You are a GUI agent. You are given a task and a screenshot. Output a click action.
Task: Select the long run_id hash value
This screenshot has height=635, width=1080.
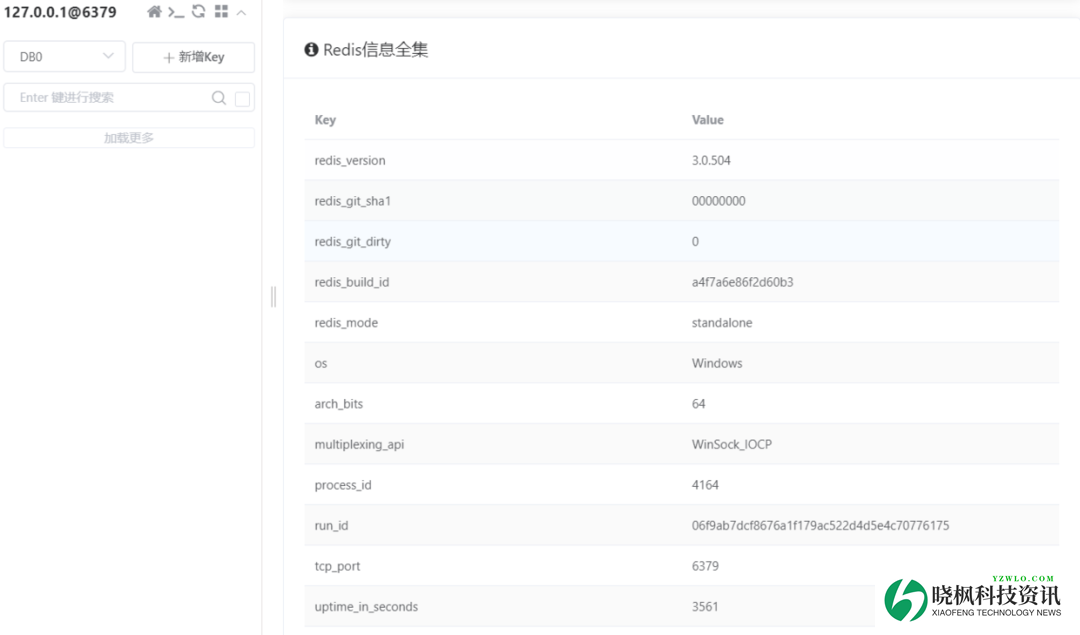(x=820, y=526)
